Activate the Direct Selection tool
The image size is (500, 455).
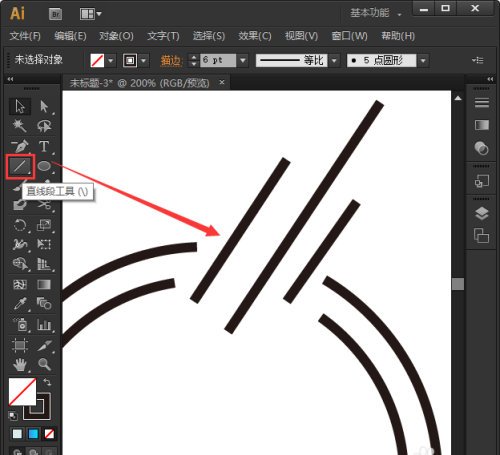click(44, 107)
